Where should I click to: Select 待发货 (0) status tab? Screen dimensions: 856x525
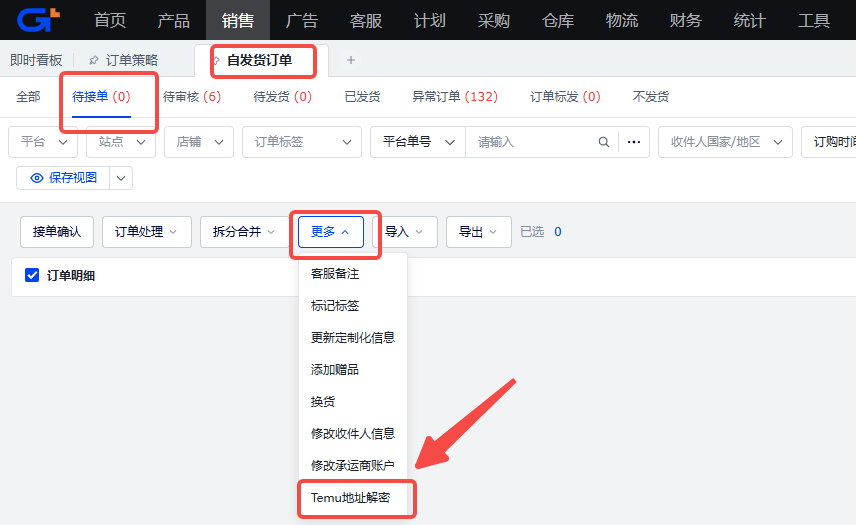(283, 97)
